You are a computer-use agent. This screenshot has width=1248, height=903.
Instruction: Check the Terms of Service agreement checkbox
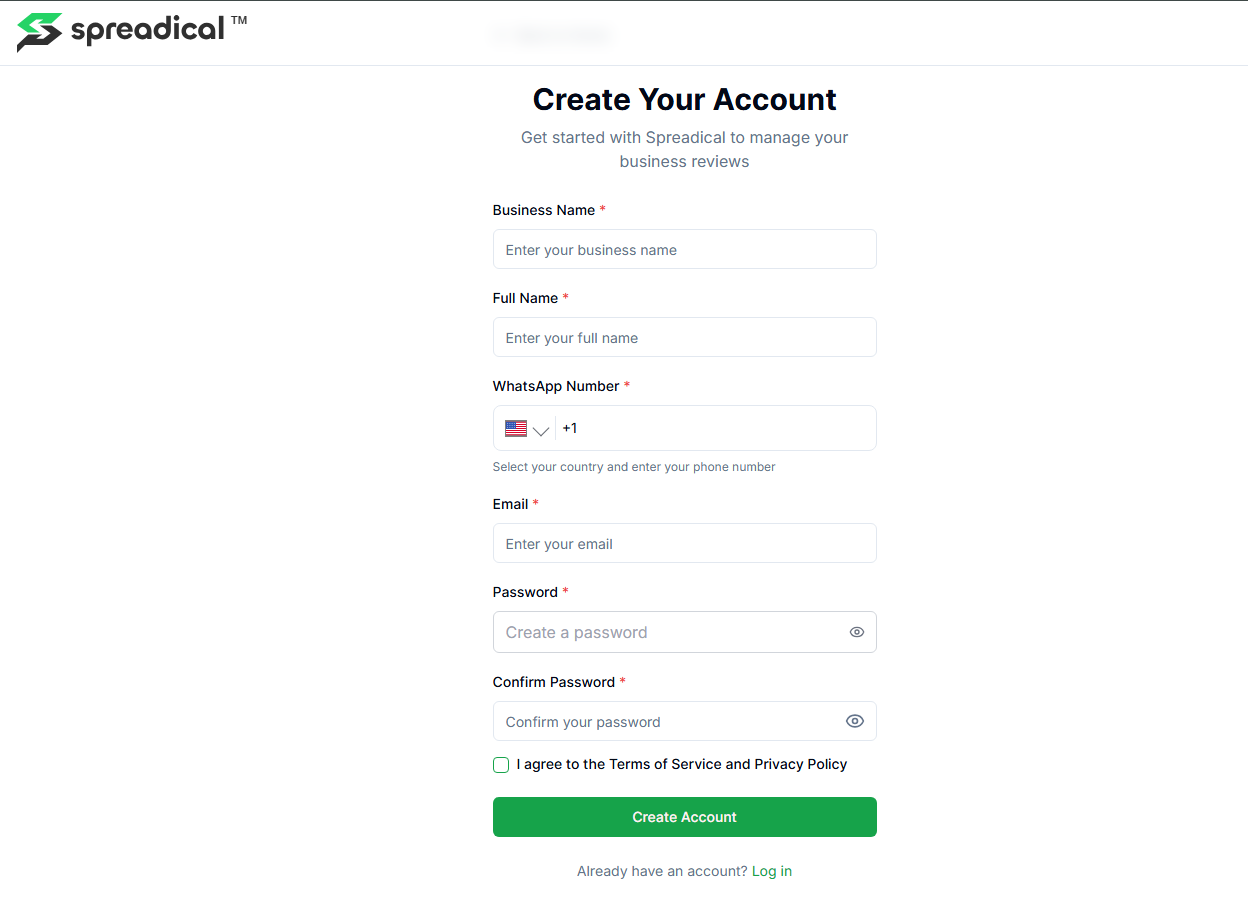(500, 764)
